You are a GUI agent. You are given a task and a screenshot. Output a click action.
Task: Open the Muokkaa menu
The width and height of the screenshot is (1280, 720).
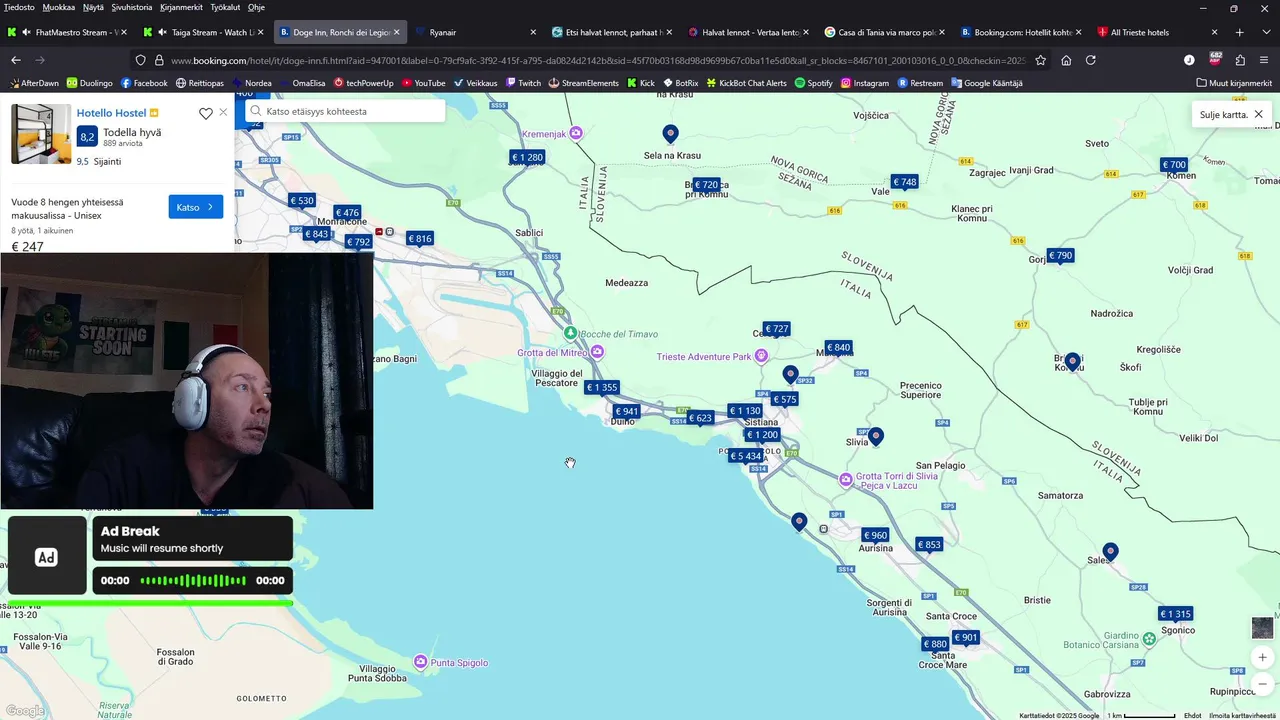[58, 7]
